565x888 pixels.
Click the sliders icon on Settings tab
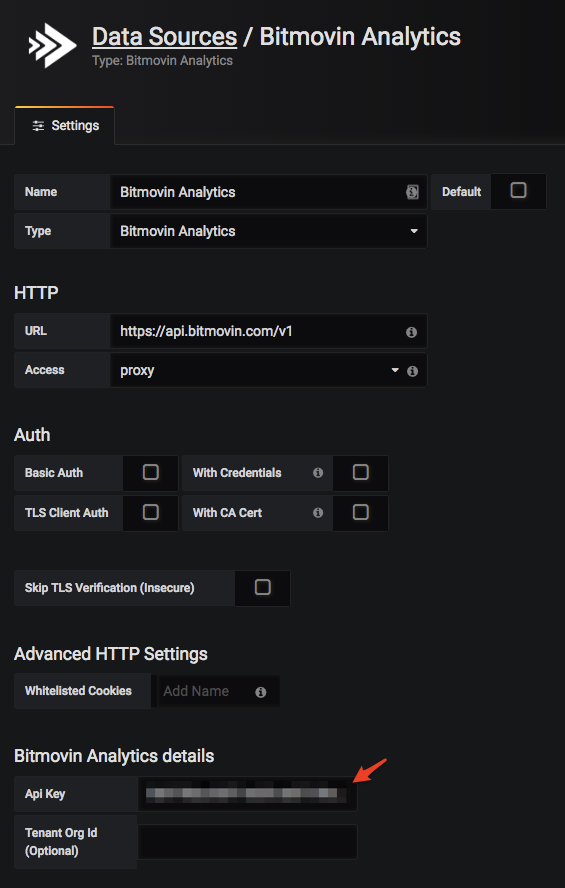38,126
